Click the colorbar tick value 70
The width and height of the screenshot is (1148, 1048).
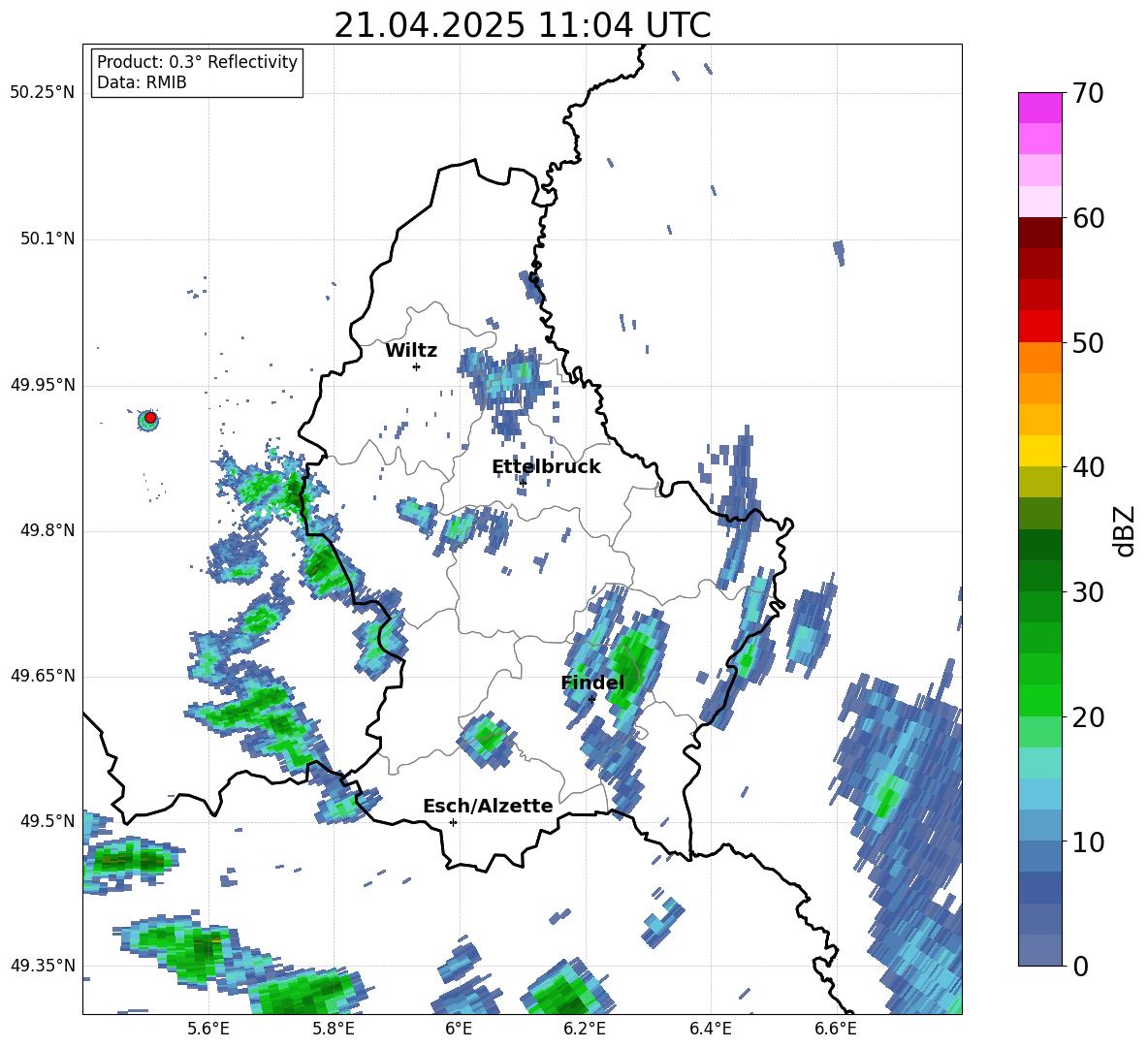1088,93
